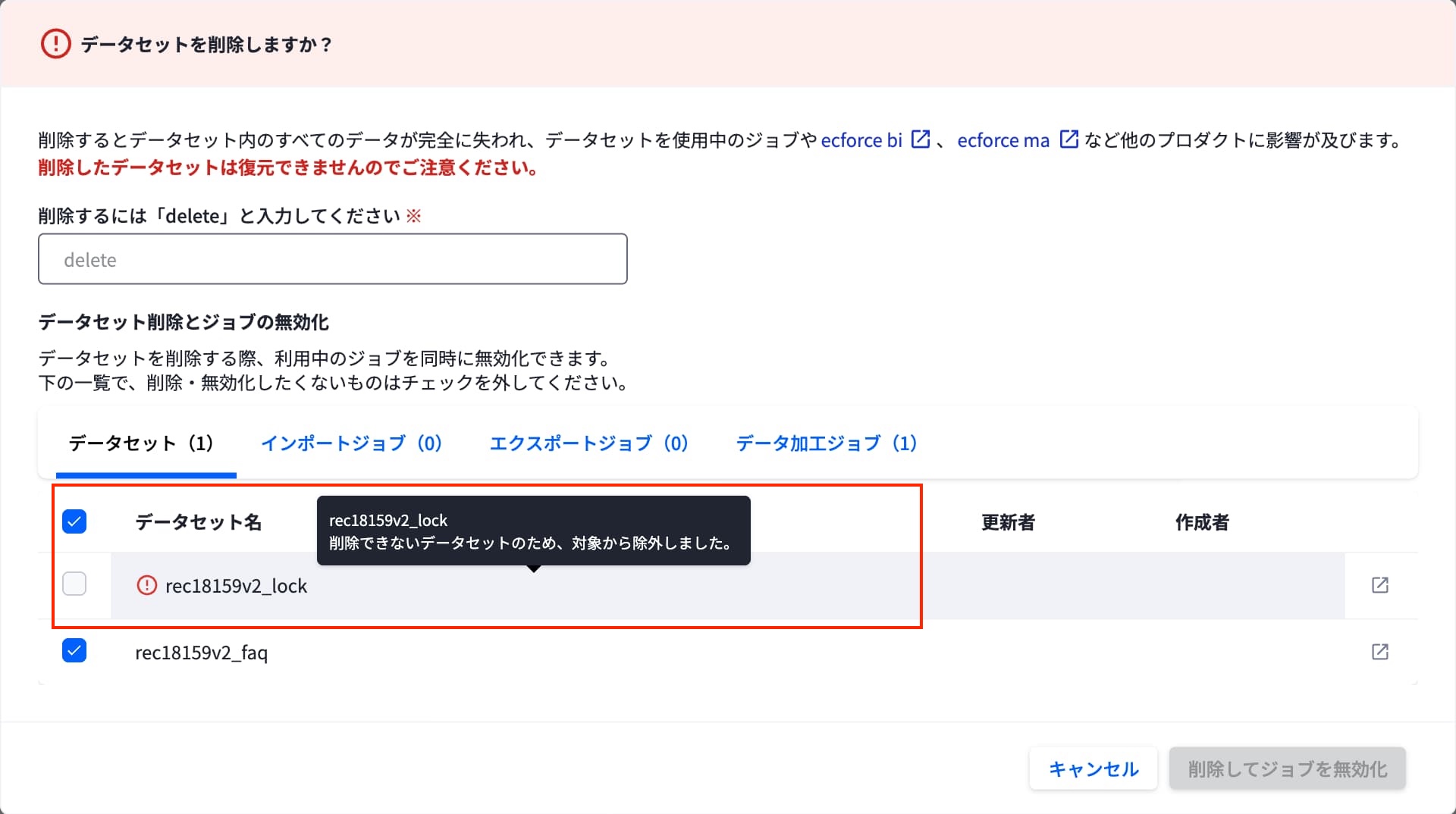Click external-link icon next to ecforce ma
The image size is (1456, 814).
(1068, 139)
